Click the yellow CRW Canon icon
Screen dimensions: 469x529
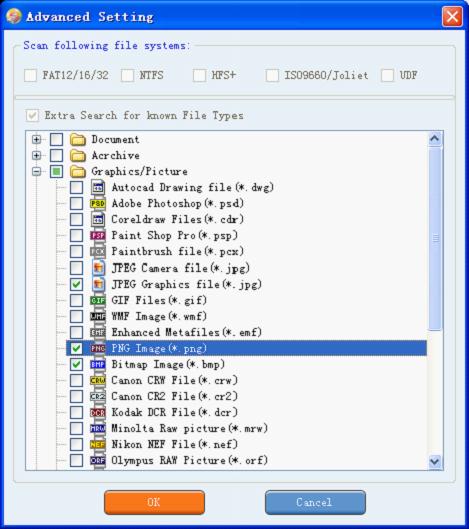coord(98,381)
